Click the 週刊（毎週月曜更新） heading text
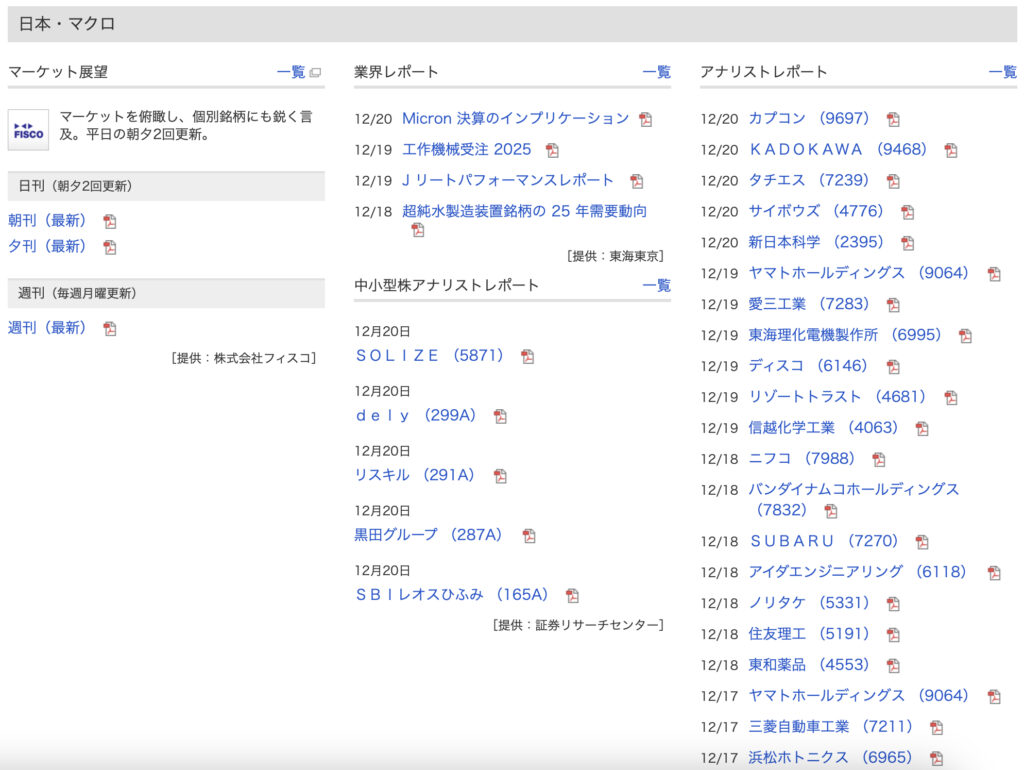The height and width of the screenshot is (770, 1024). (77, 294)
